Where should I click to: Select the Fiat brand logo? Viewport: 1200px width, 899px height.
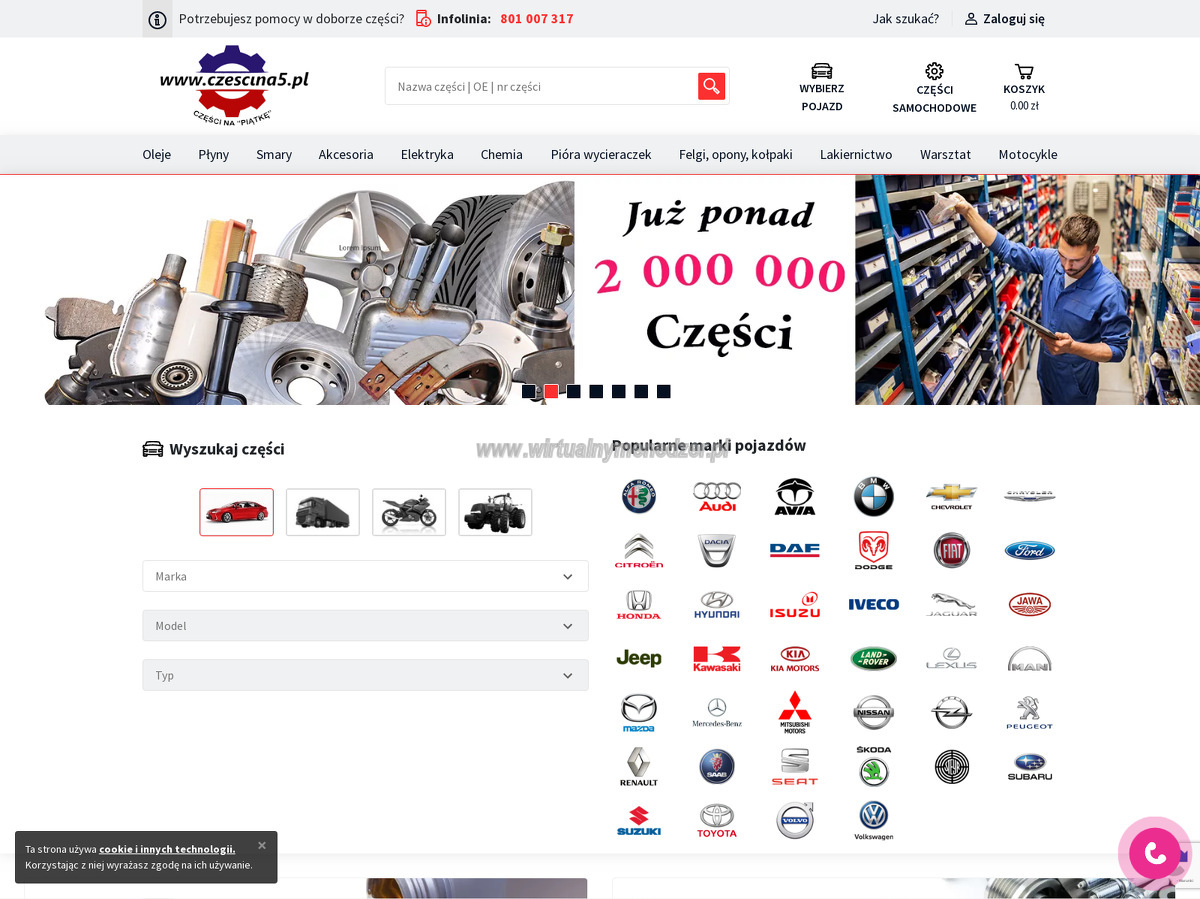(951, 550)
